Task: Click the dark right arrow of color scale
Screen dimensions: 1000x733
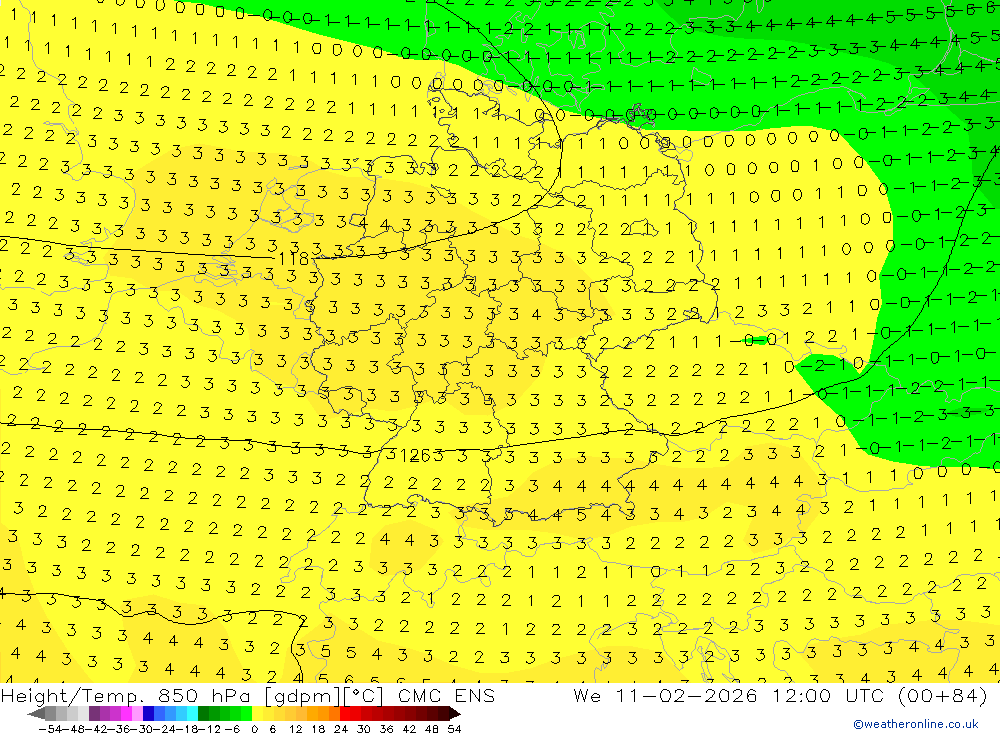Action: pyautogui.click(x=455, y=713)
